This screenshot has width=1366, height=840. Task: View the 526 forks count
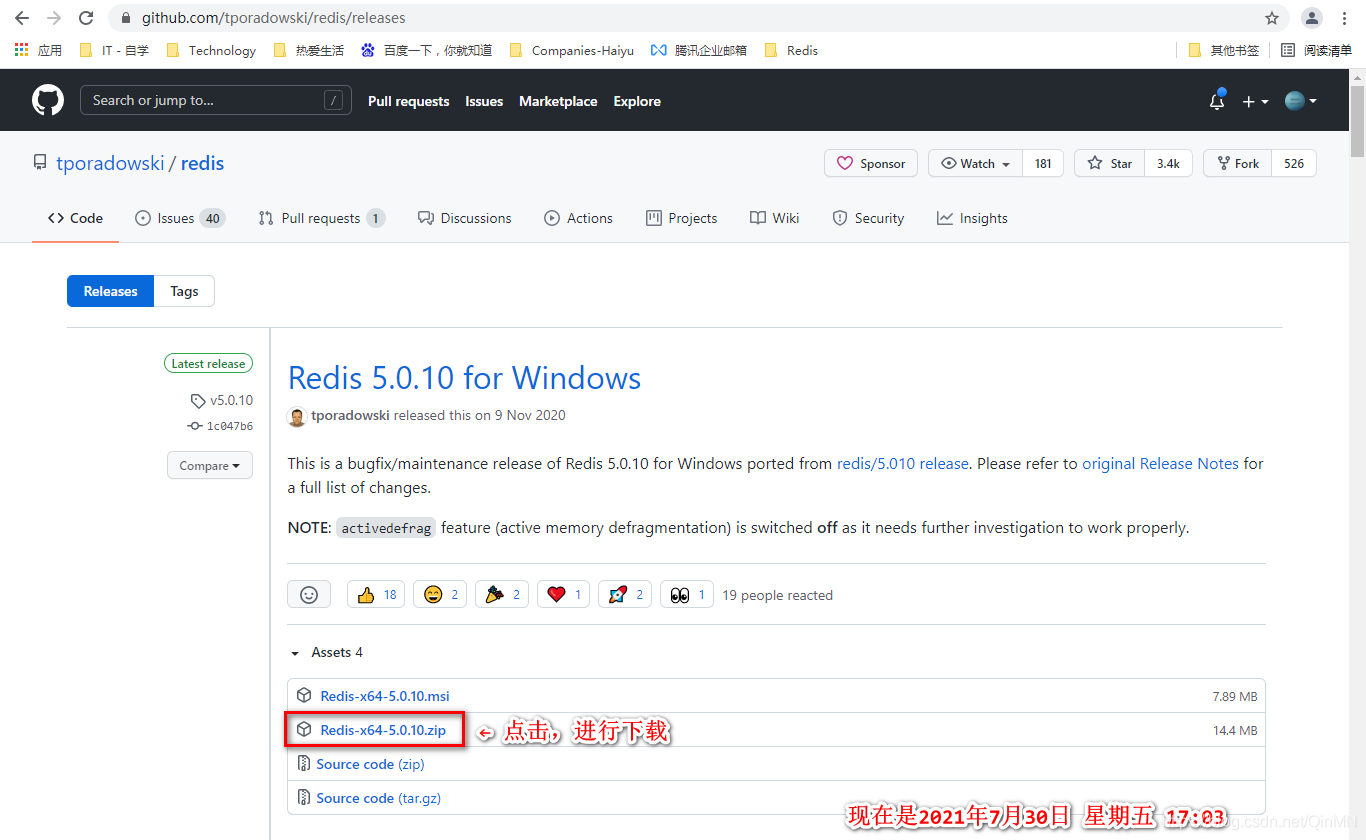click(x=1294, y=163)
